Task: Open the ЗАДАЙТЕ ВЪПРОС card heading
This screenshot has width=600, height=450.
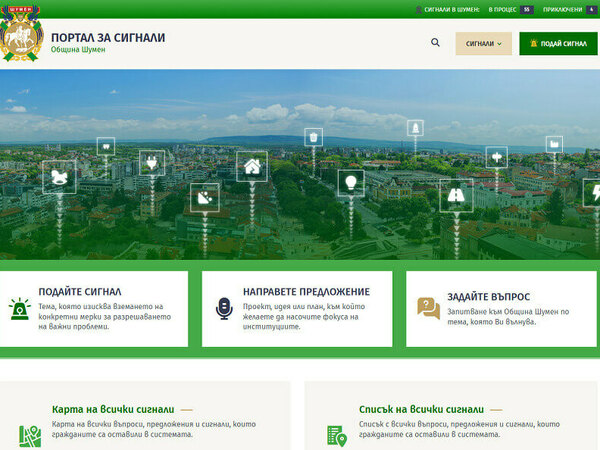Action: [x=489, y=297]
